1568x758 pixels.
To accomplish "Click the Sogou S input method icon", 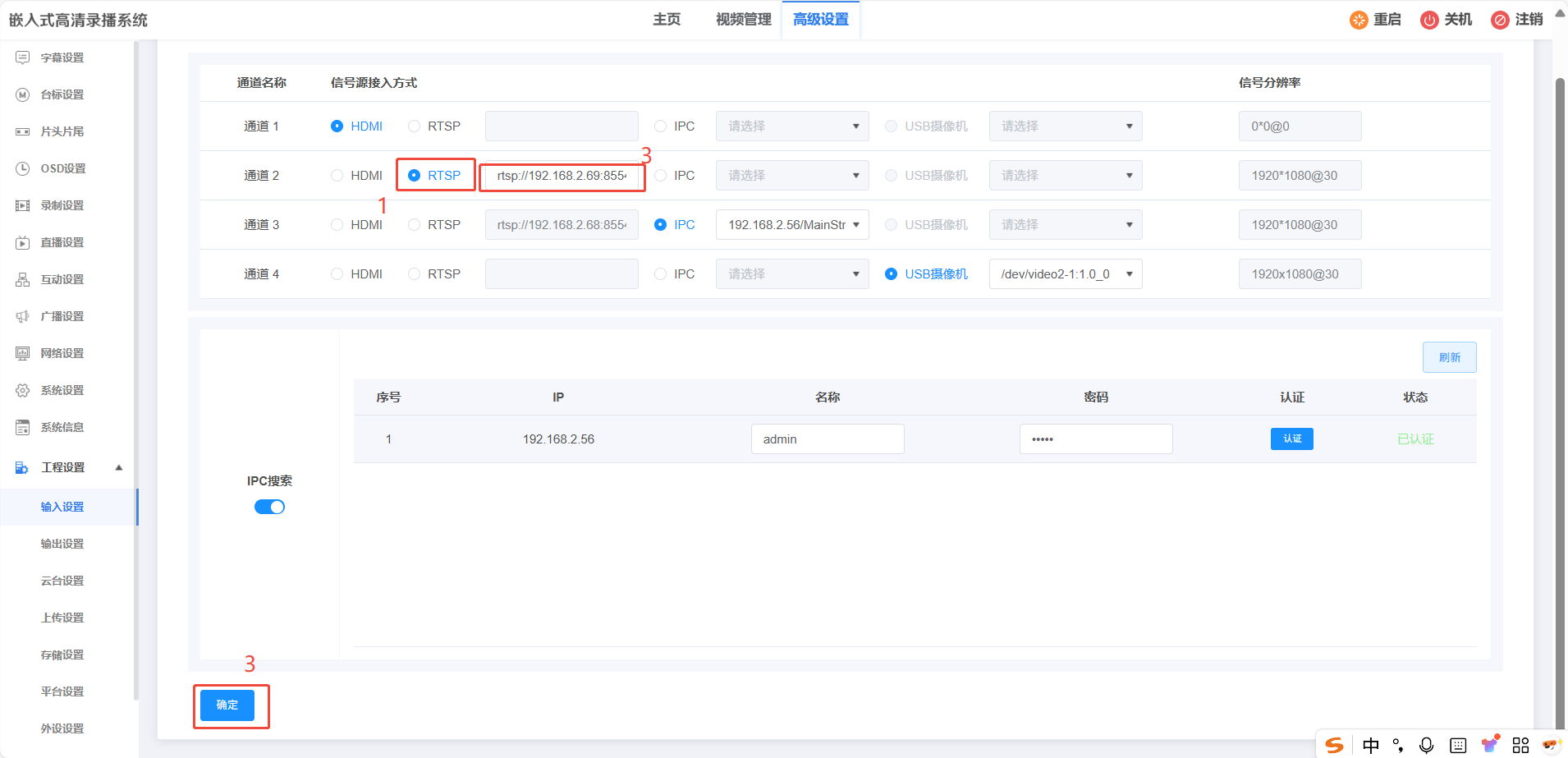I will pyautogui.click(x=1335, y=745).
